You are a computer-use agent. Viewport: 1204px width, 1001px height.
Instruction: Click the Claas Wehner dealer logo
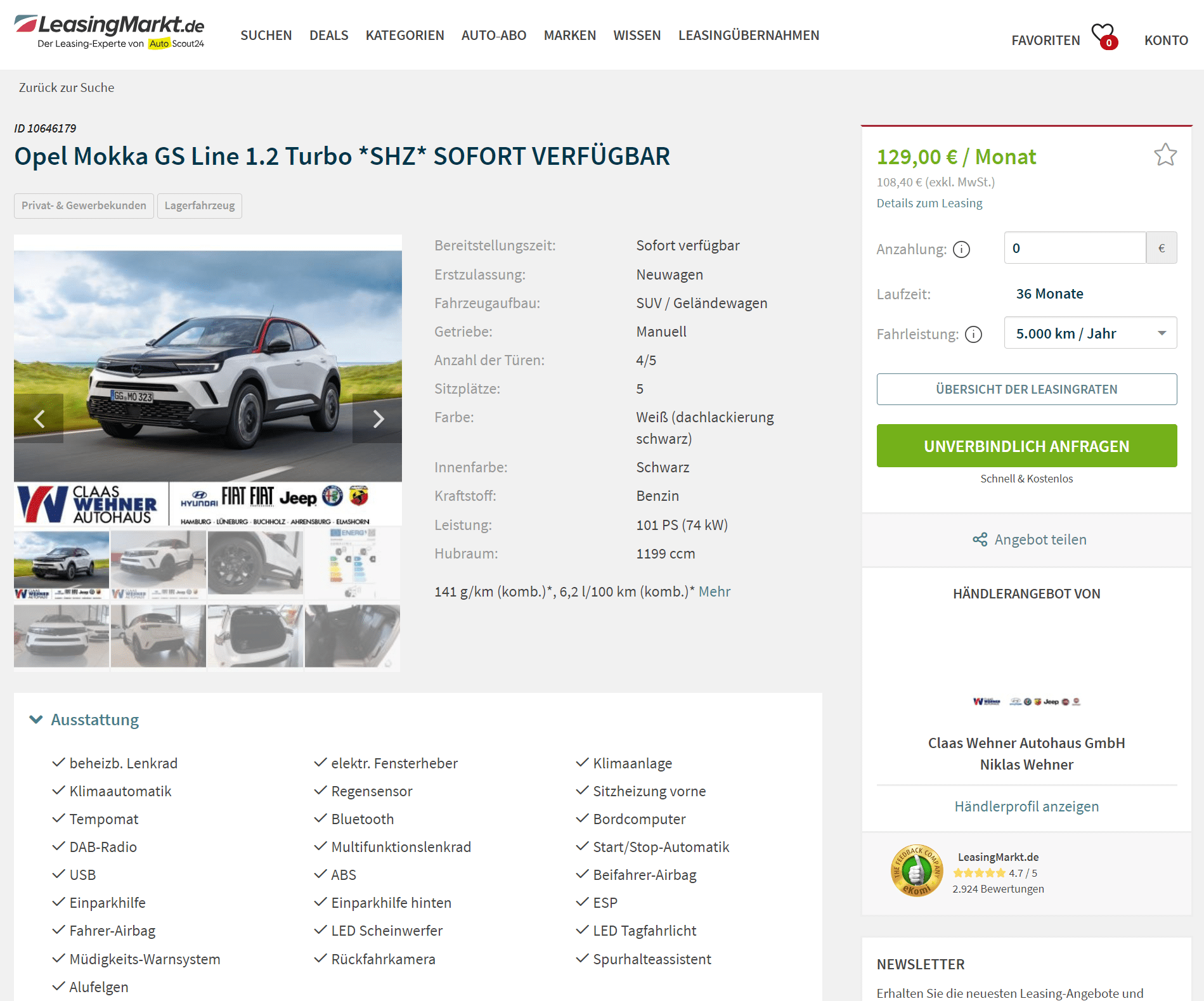[x=1026, y=701]
